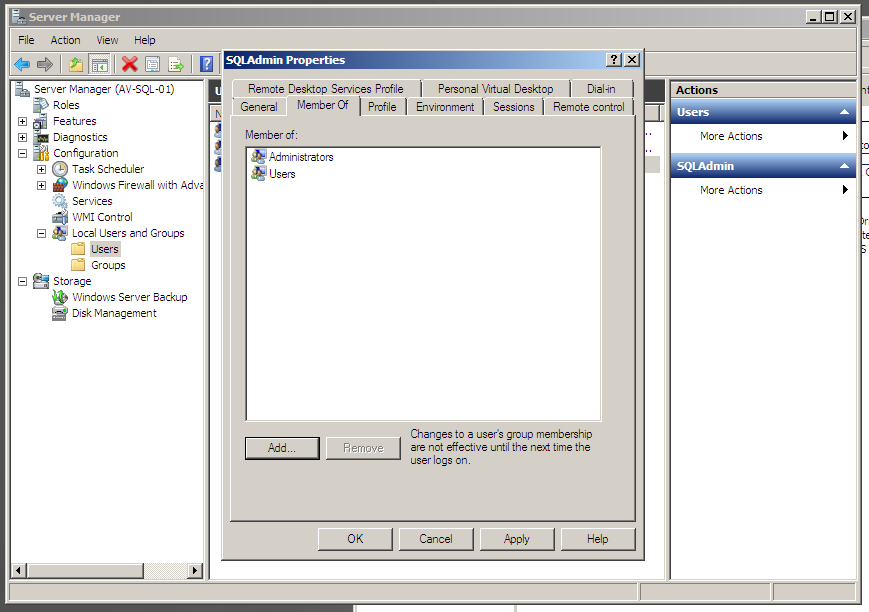Expand the Features tree node
Screen dimensions: 869x612
click(x=22, y=121)
